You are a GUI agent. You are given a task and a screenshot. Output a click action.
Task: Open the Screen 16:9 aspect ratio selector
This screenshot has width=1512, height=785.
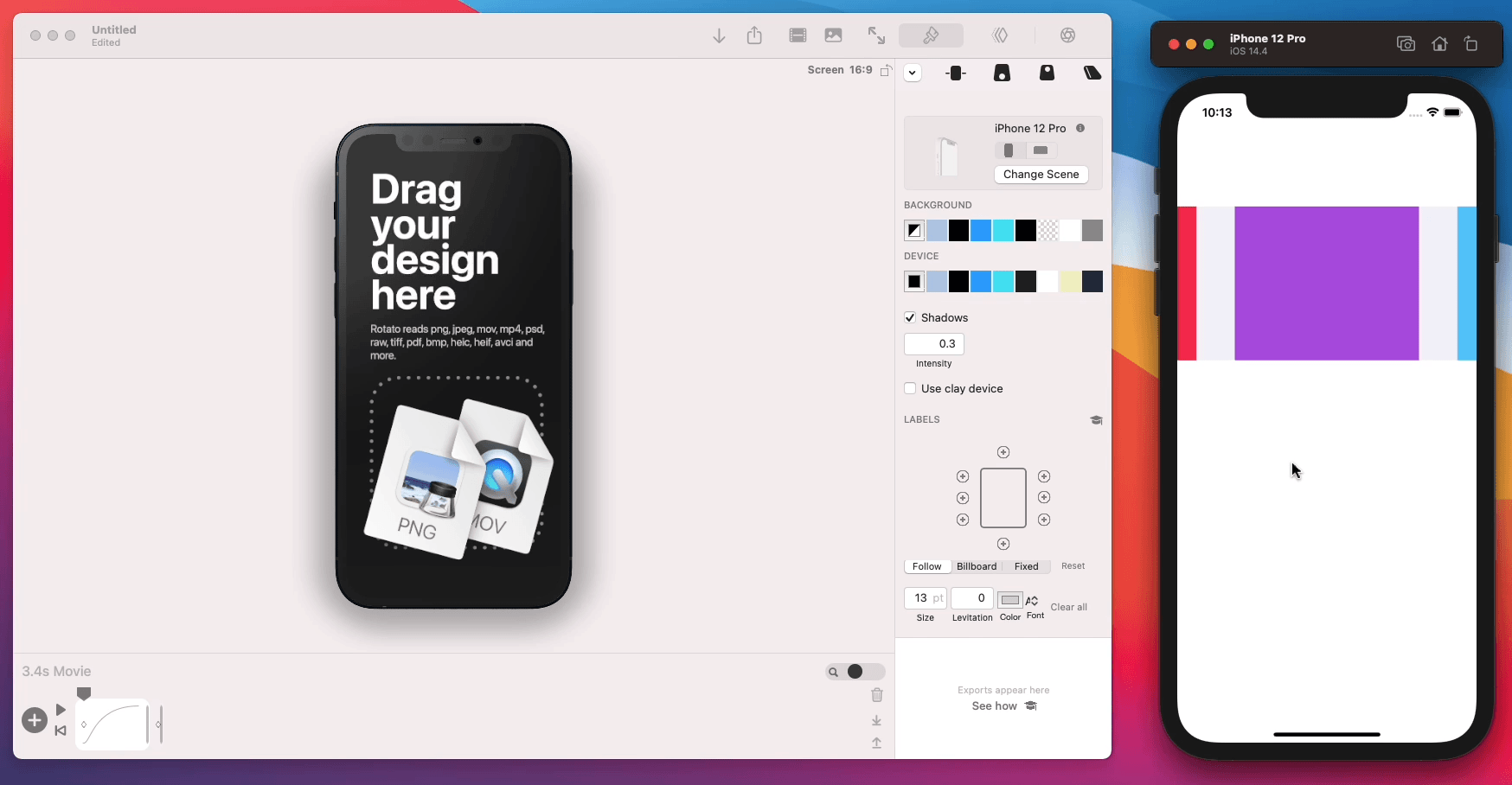(840, 70)
